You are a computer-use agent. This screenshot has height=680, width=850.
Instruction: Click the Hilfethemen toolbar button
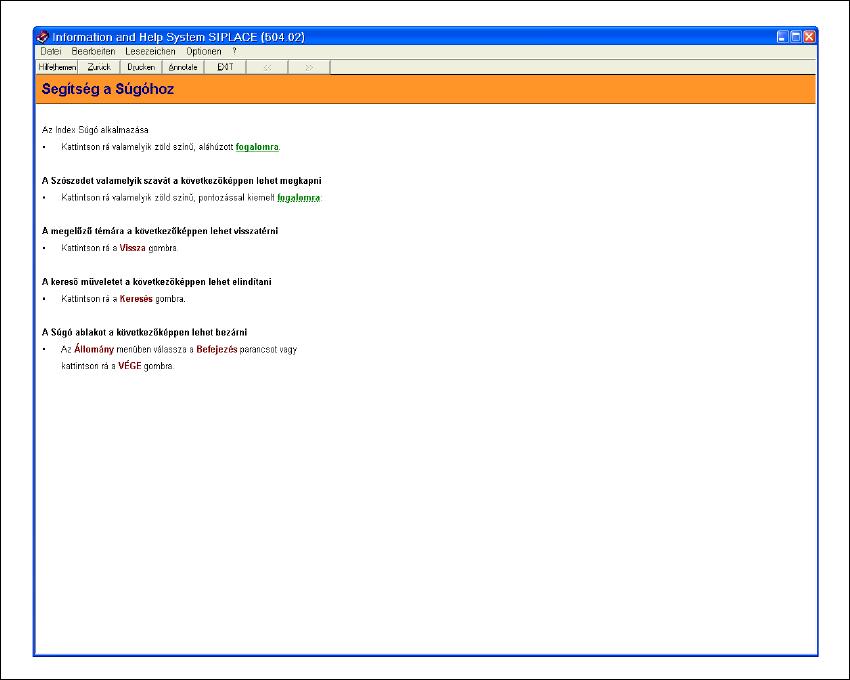pyautogui.click(x=57, y=67)
